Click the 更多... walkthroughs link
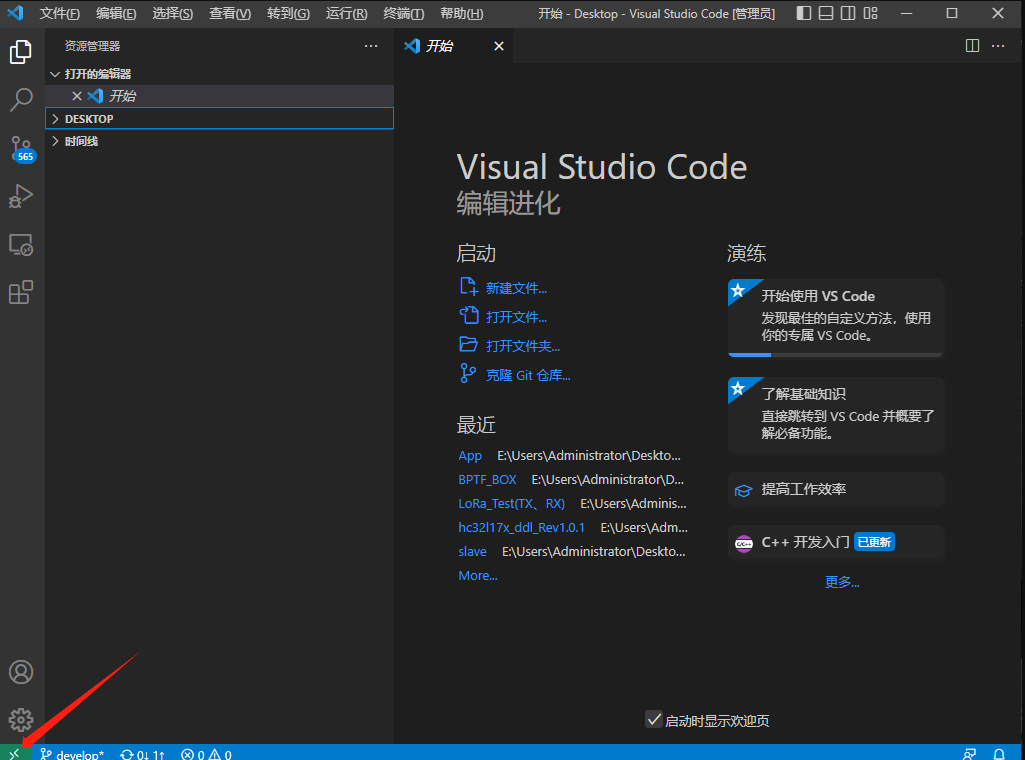 pos(842,582)
